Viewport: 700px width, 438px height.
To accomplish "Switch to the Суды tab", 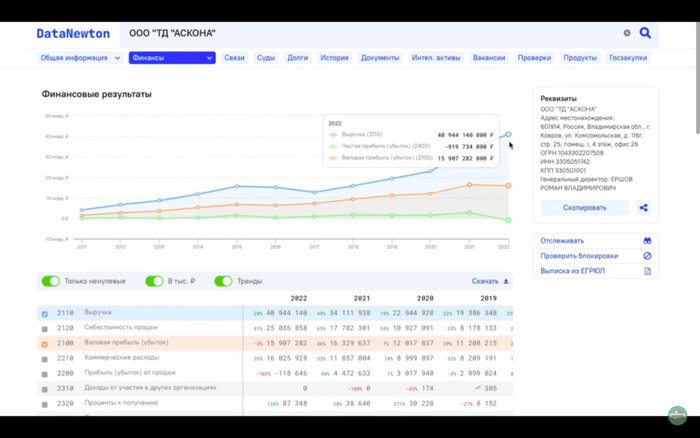I will point(266,58).
